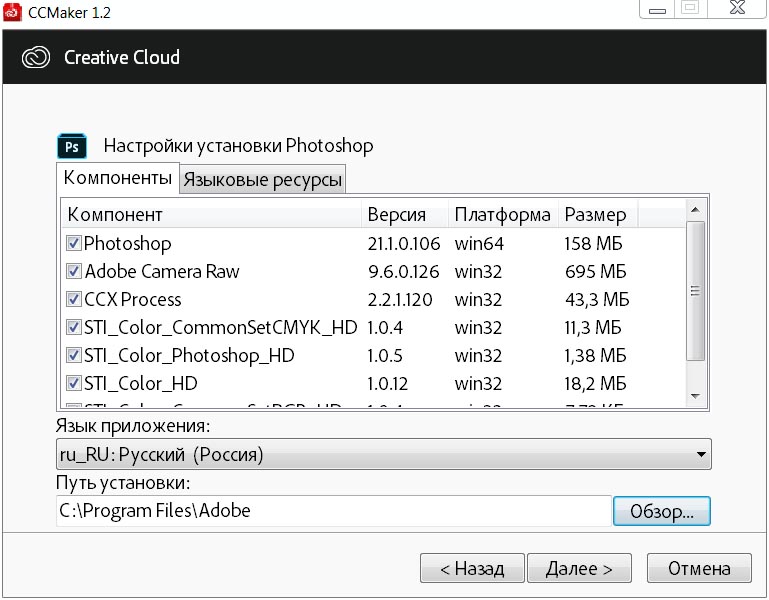The image size is (769, 600).
Task: Click the scrollbar down arrow in component list
Action: pyautogui.click(x=695, y=396)
